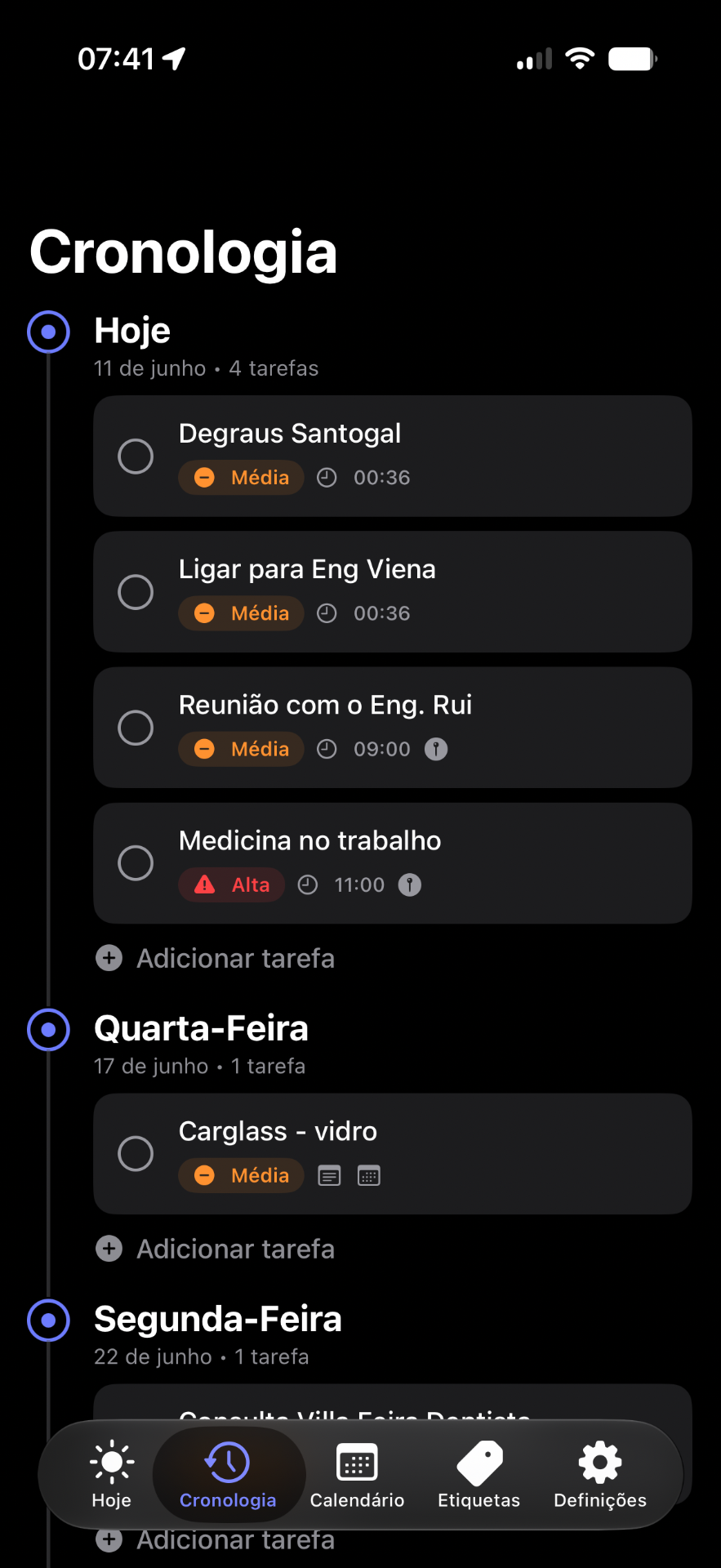The height and width of the screenshot is (1568, 721).
Task: Tap location pin on Reunião com o Eng. Rui
Action: 436,749
